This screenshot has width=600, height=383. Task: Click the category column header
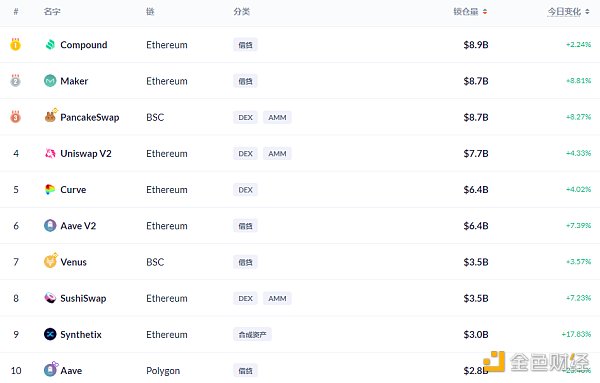(241, 11)
